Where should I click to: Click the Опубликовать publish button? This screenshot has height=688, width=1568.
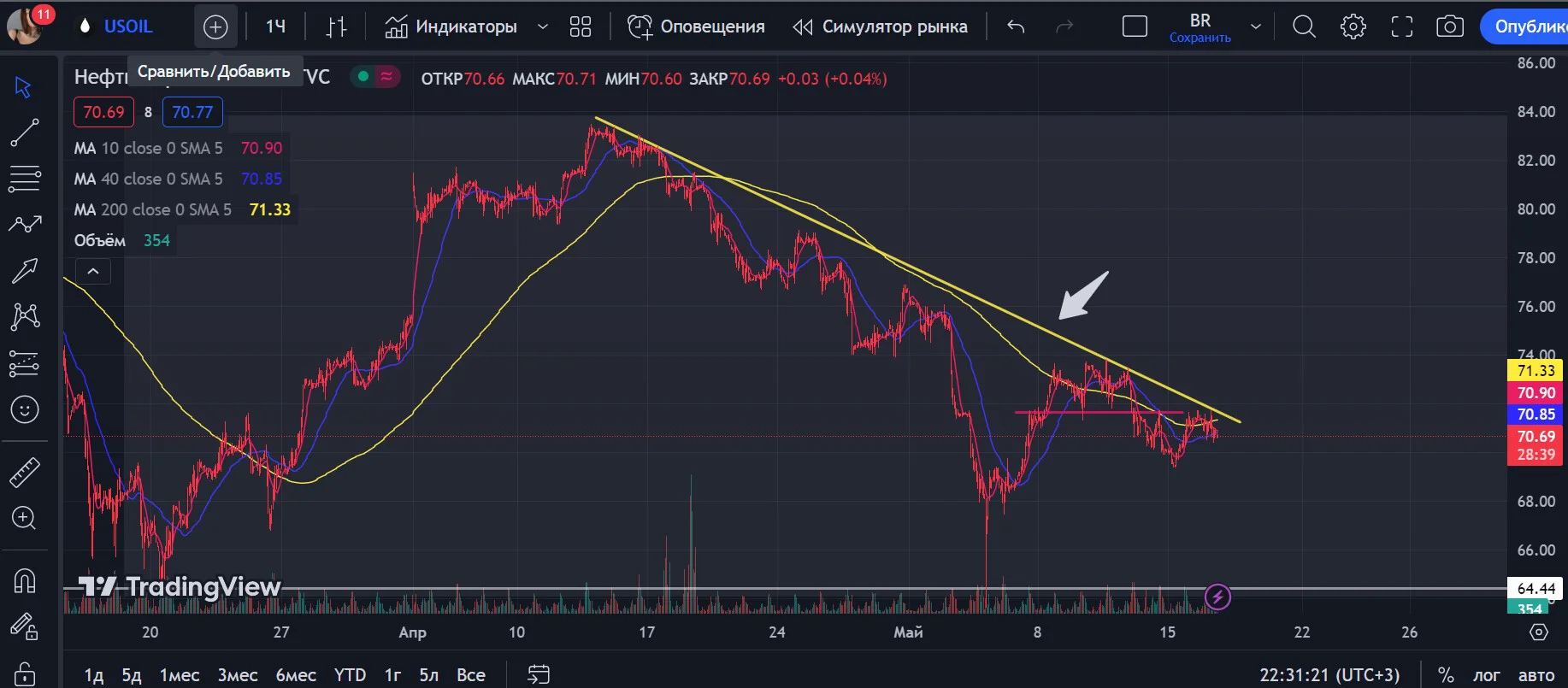tap(1524, 27)
